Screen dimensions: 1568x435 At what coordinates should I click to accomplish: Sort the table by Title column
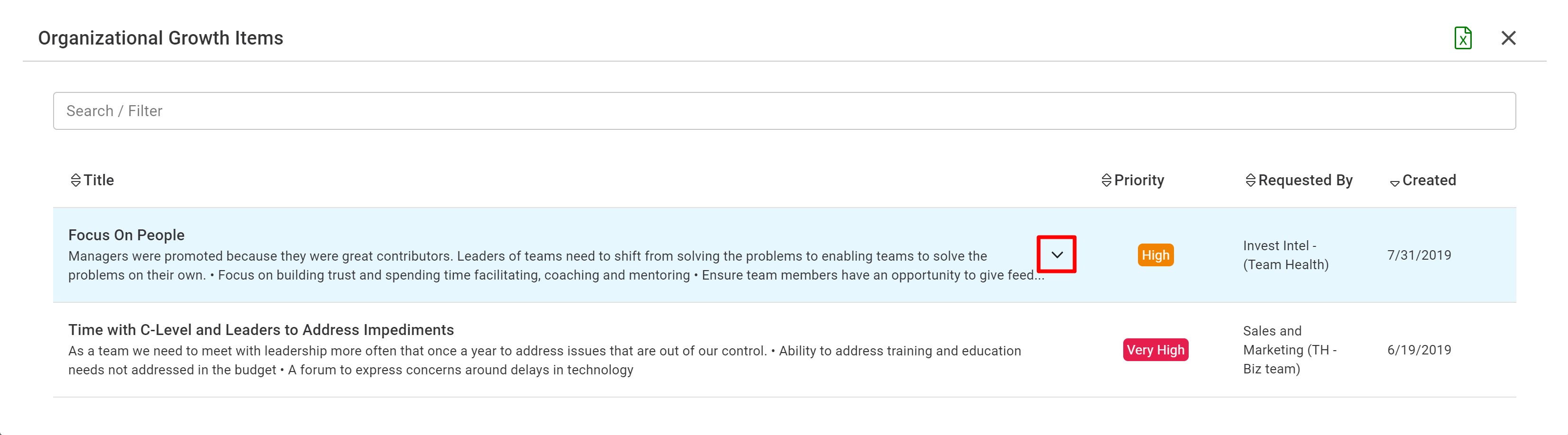point(75,180)
